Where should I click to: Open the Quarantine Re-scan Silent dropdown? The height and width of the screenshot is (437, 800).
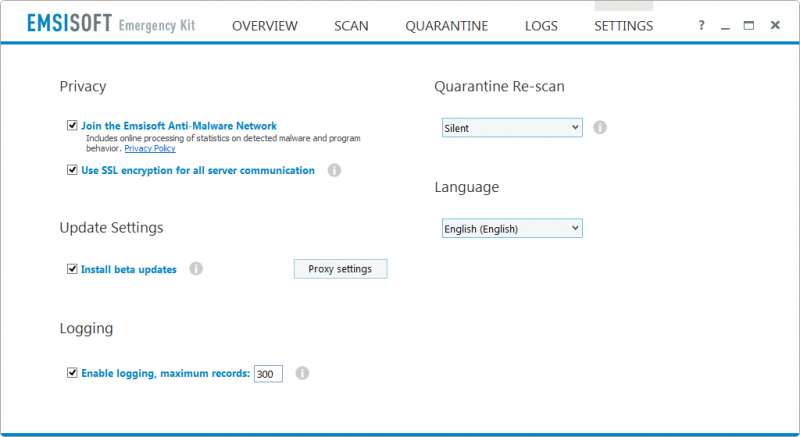[512, 128]
